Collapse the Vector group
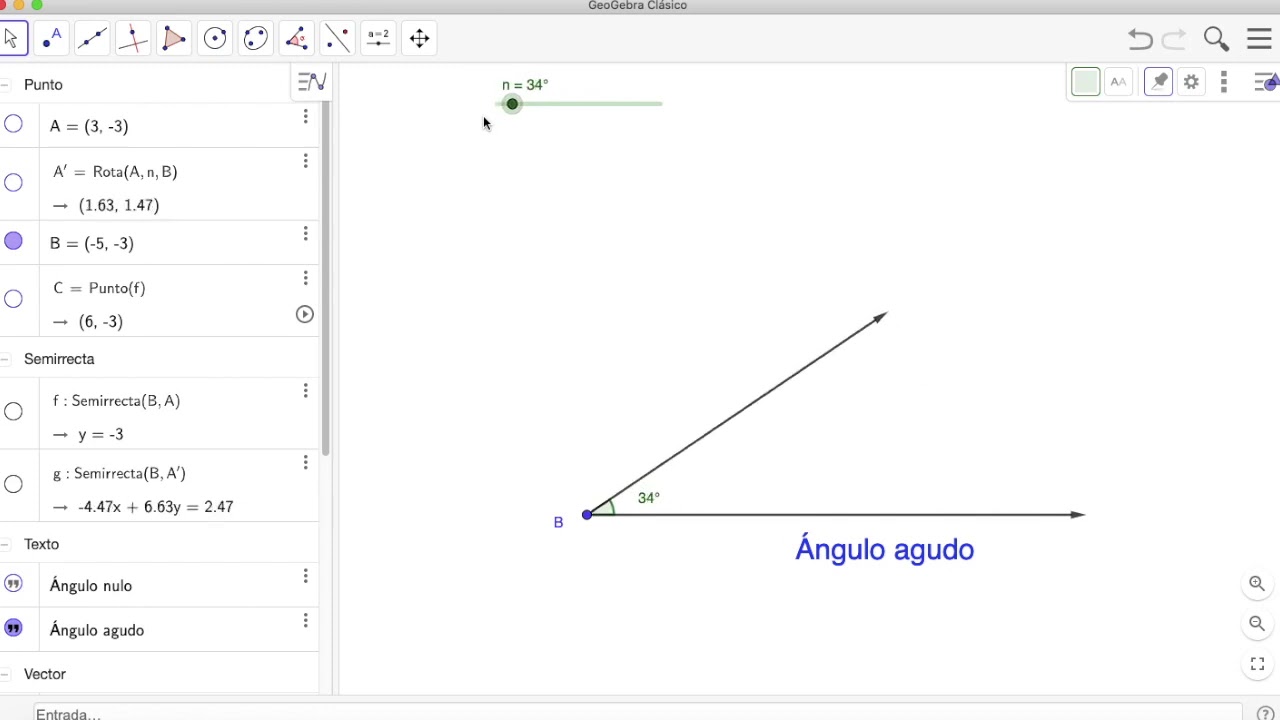This screenshot has width=1280, height=720. 6,674
